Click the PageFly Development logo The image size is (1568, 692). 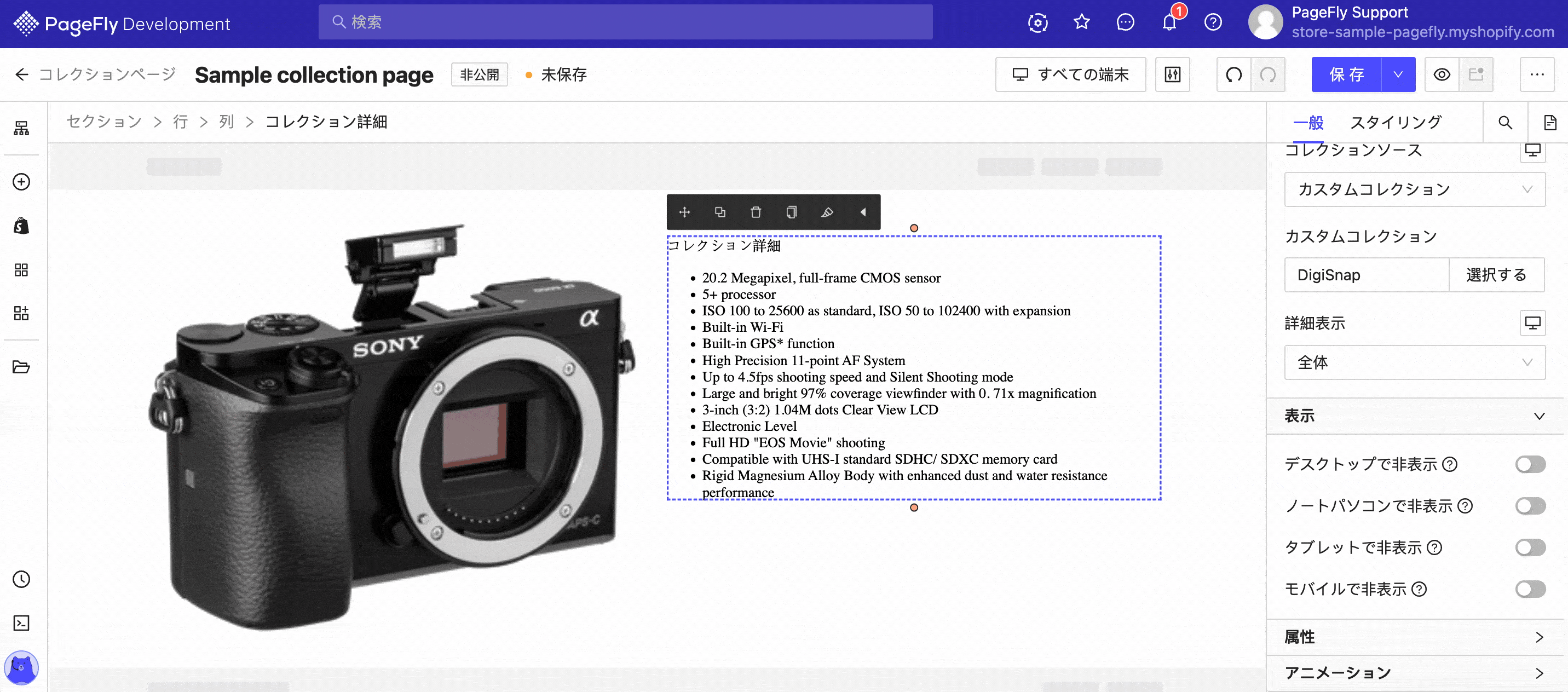pyautogui.click(x=122, y=24)
